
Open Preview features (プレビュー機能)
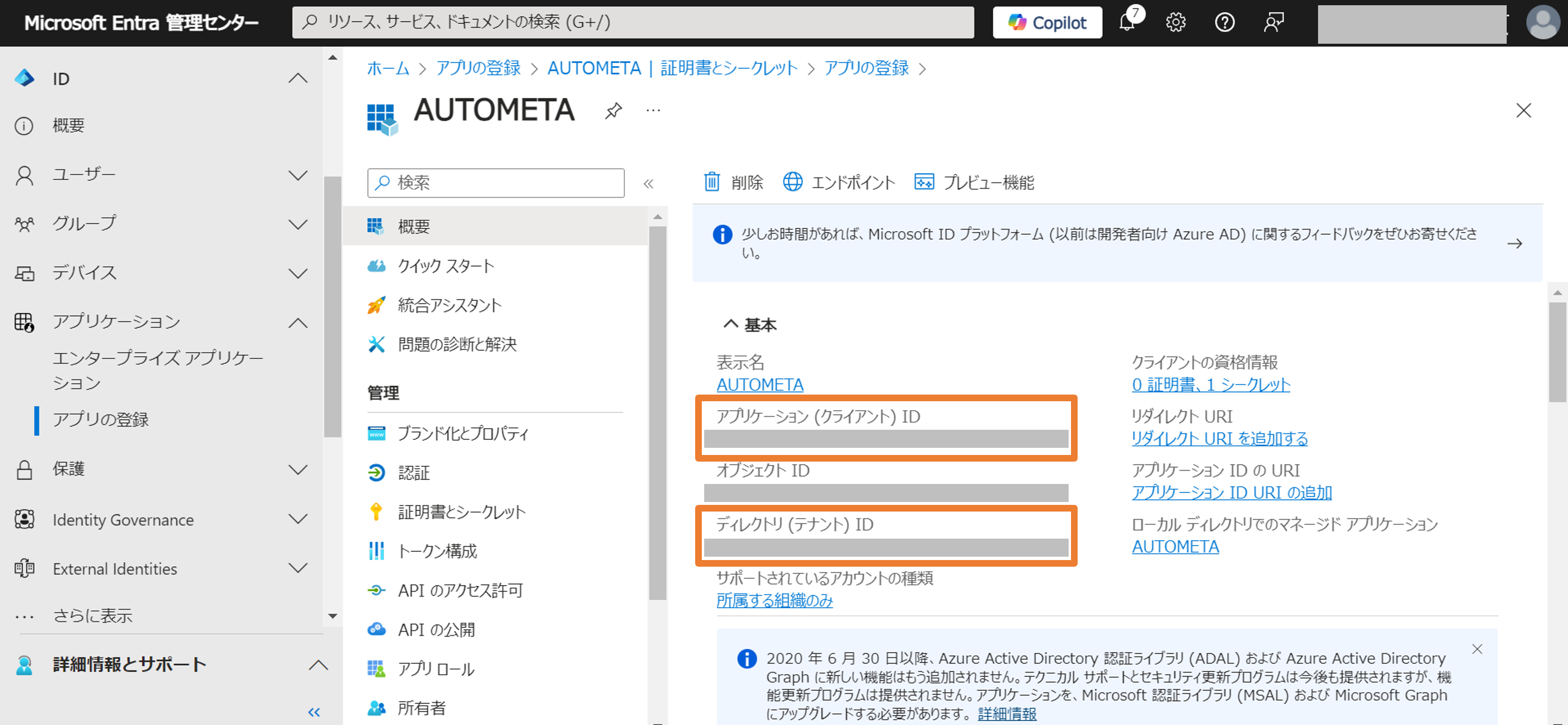(974, 182)
